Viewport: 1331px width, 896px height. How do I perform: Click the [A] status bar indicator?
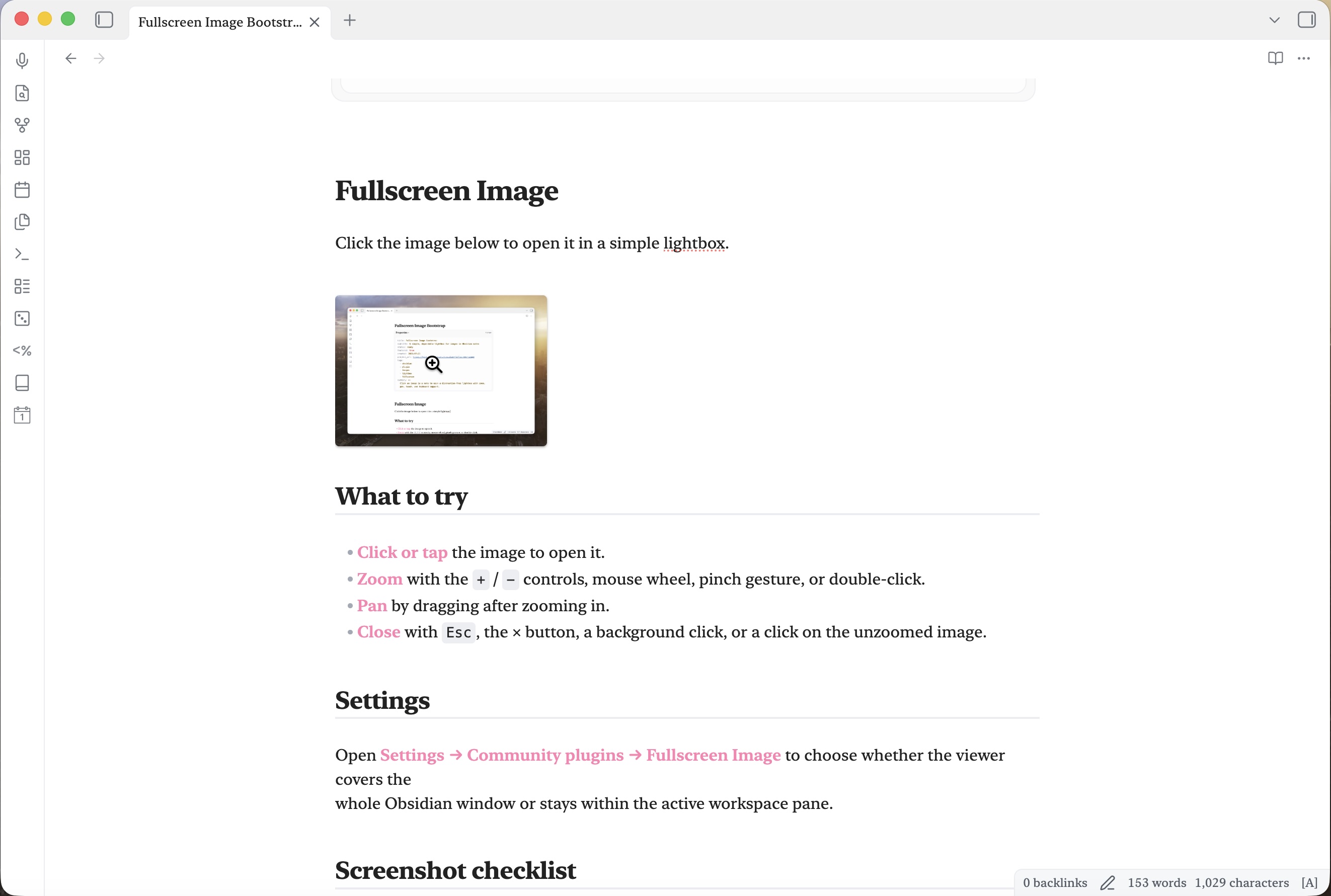pyautogui.click(x=1309, y=882)
